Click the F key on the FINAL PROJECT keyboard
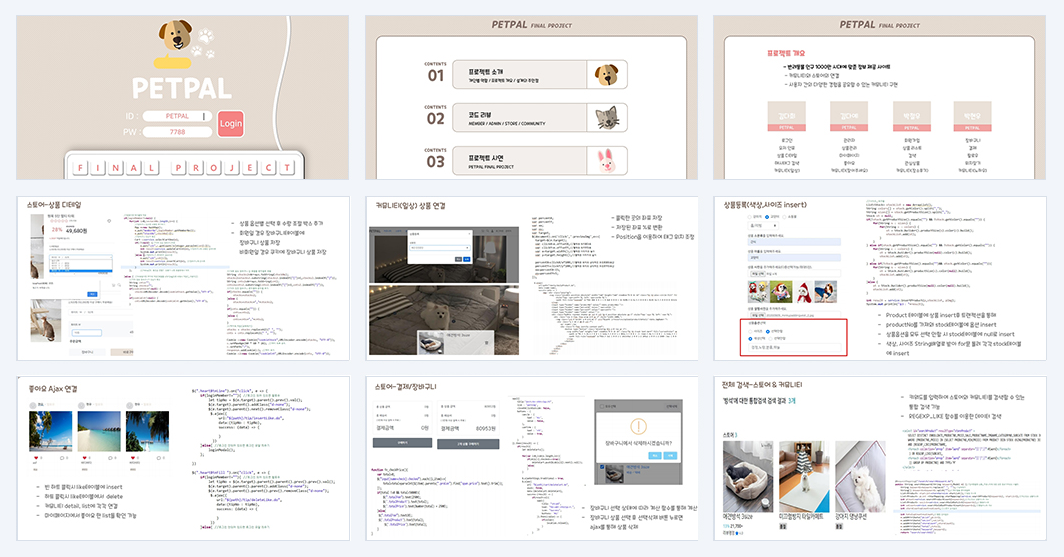This screenshot has height=557, width=1064. click(80, 167)
